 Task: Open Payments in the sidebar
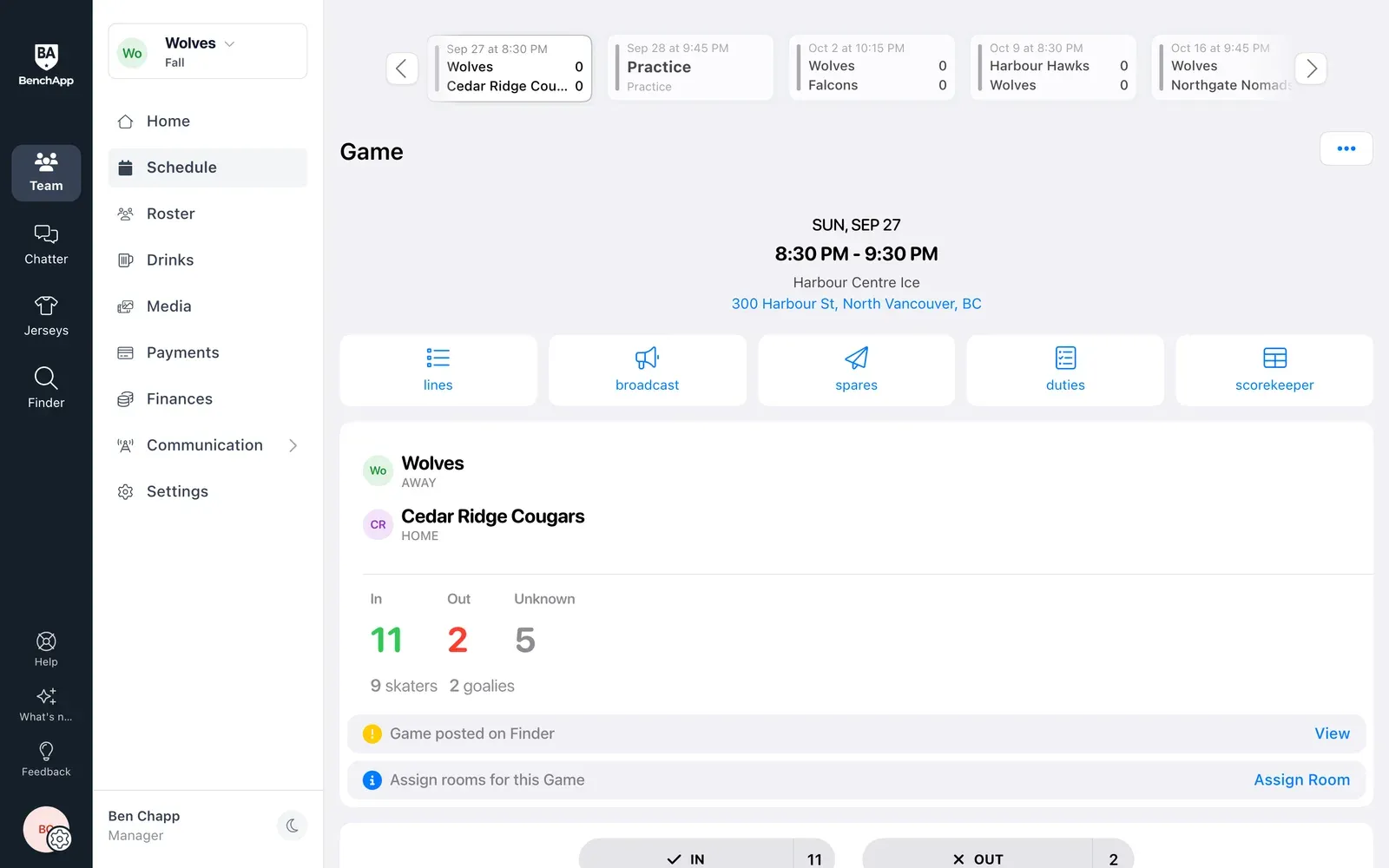tap(207, 352)
